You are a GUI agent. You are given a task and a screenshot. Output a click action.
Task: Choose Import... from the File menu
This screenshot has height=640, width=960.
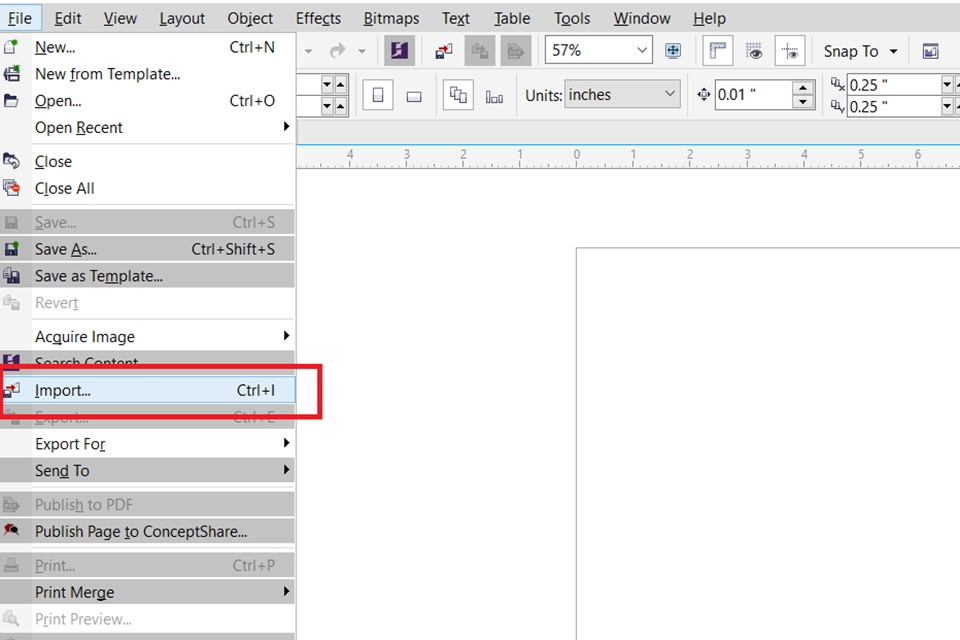(x=147, y=390)
